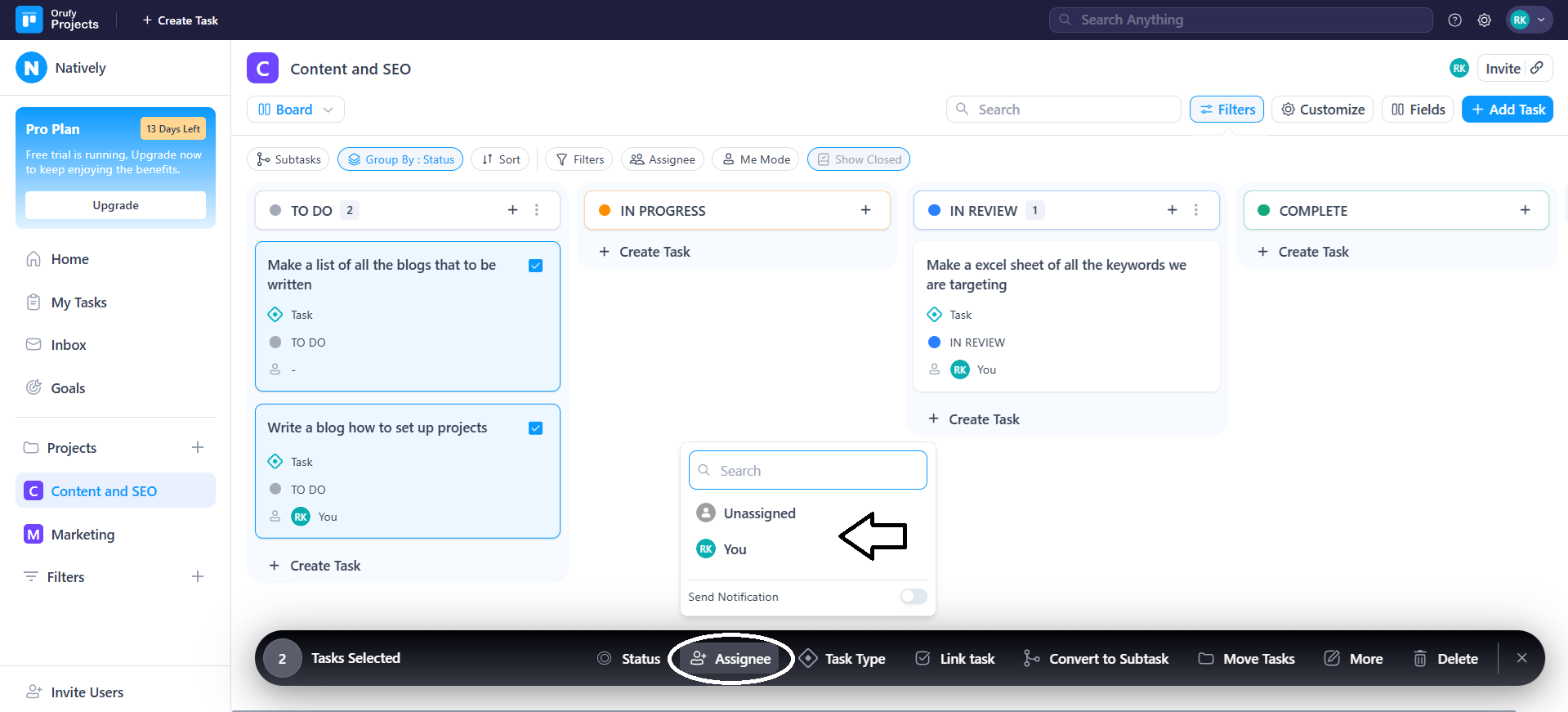Toggle the Send Notification switch
1568x712 pixels.
click(913, 597)
